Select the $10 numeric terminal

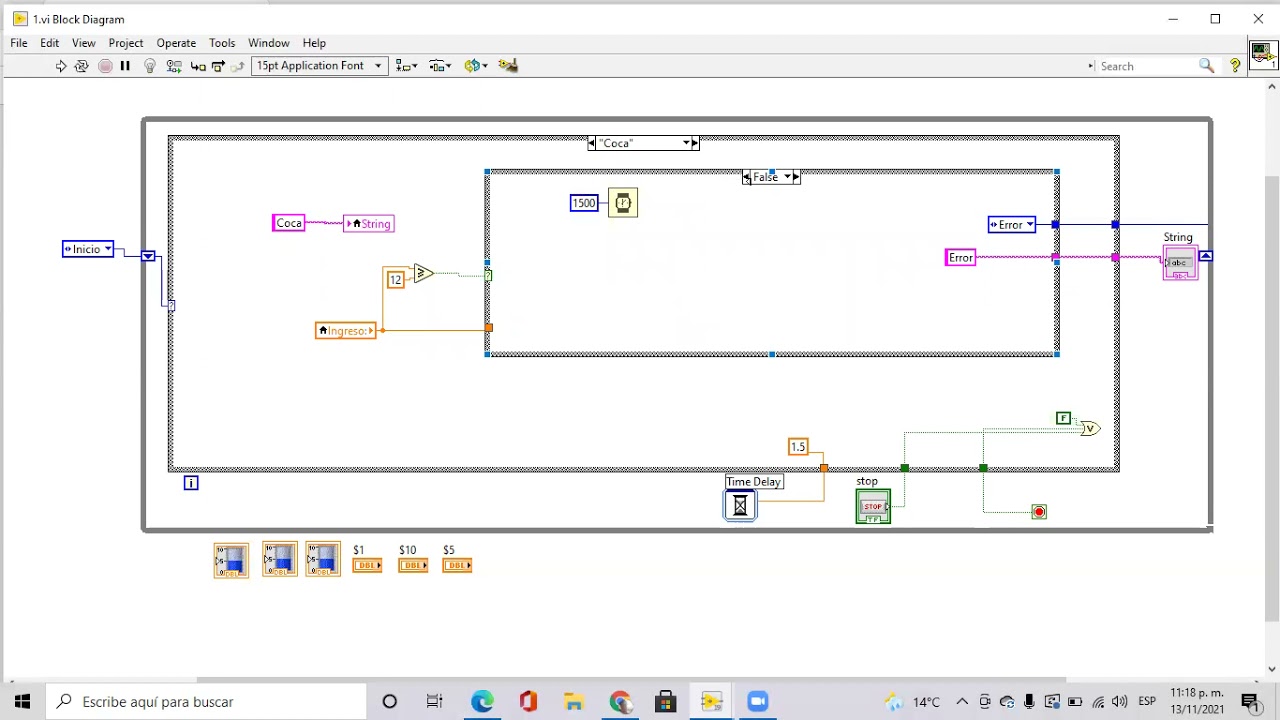[413, 566]
